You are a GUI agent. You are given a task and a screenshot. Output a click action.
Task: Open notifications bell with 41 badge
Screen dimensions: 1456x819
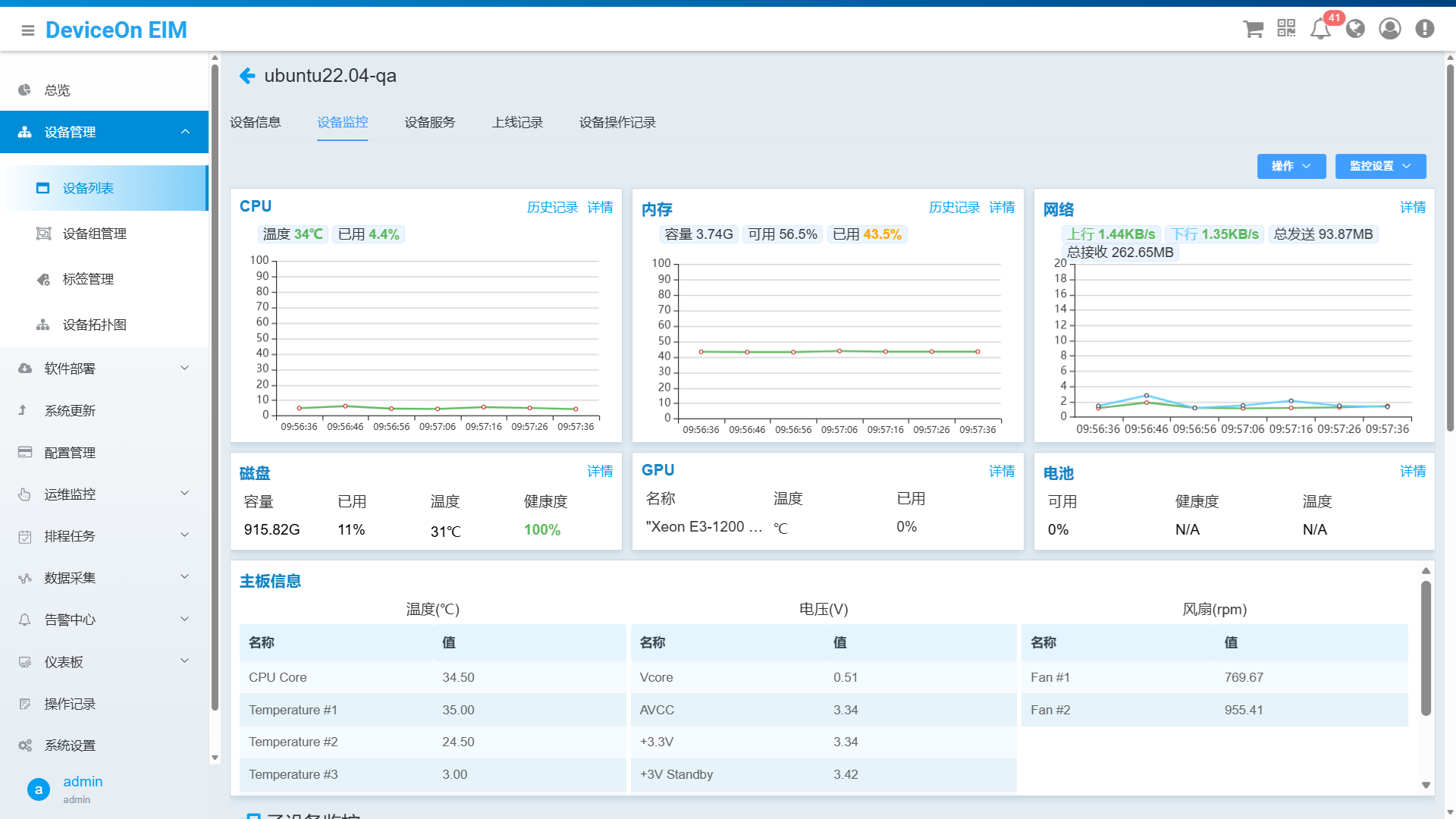click(1320, 29)
